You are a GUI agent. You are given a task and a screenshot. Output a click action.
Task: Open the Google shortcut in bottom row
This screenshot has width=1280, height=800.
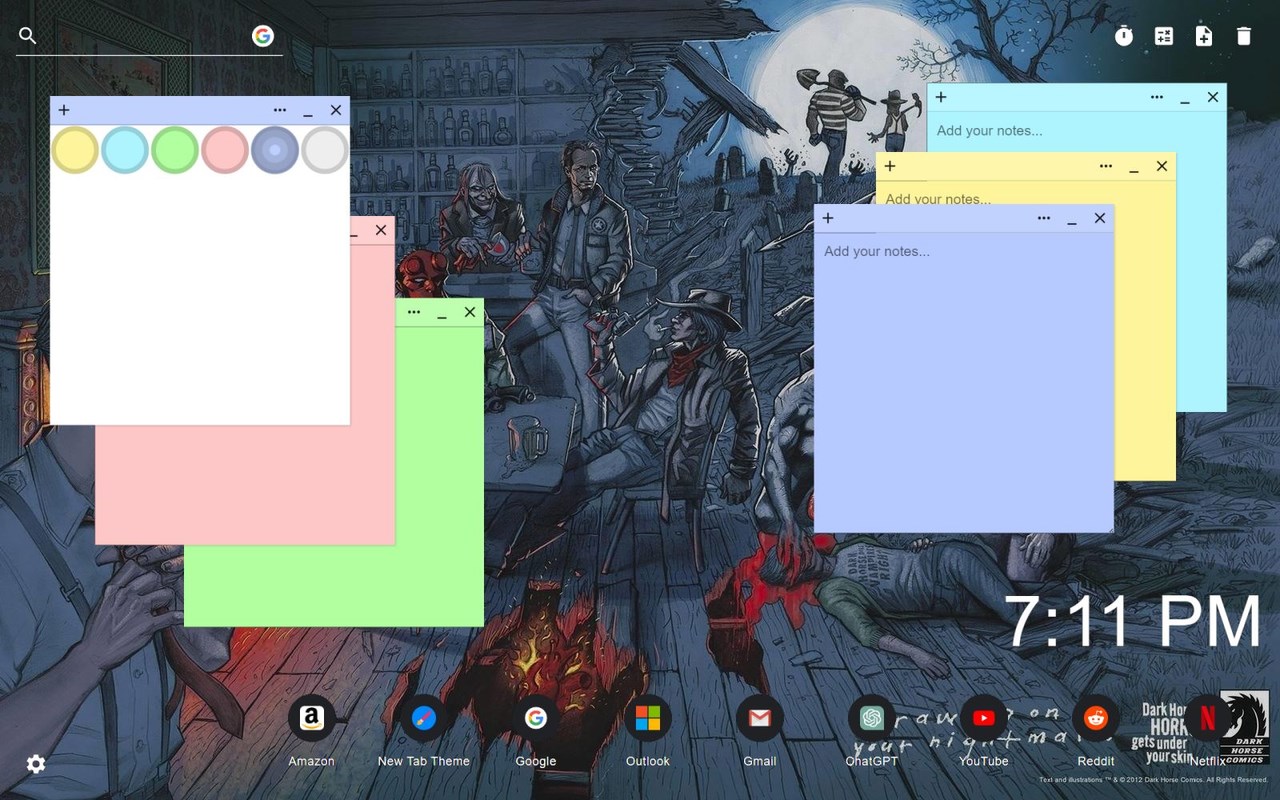click(x=536, y=718)
